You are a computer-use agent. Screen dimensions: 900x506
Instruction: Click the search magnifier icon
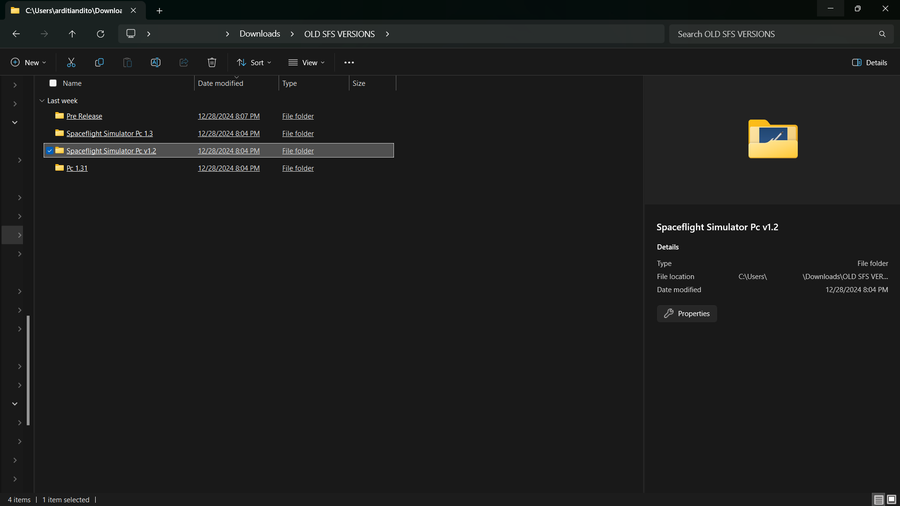click(x=882, y=34)
